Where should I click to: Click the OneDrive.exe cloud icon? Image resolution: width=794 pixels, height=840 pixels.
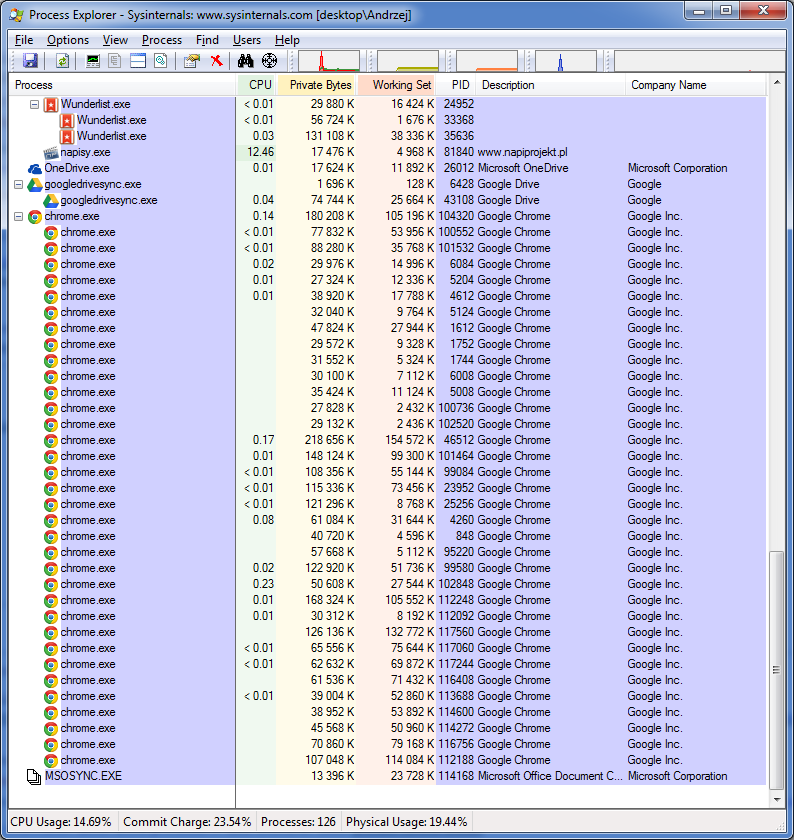[x=35, y=169]
